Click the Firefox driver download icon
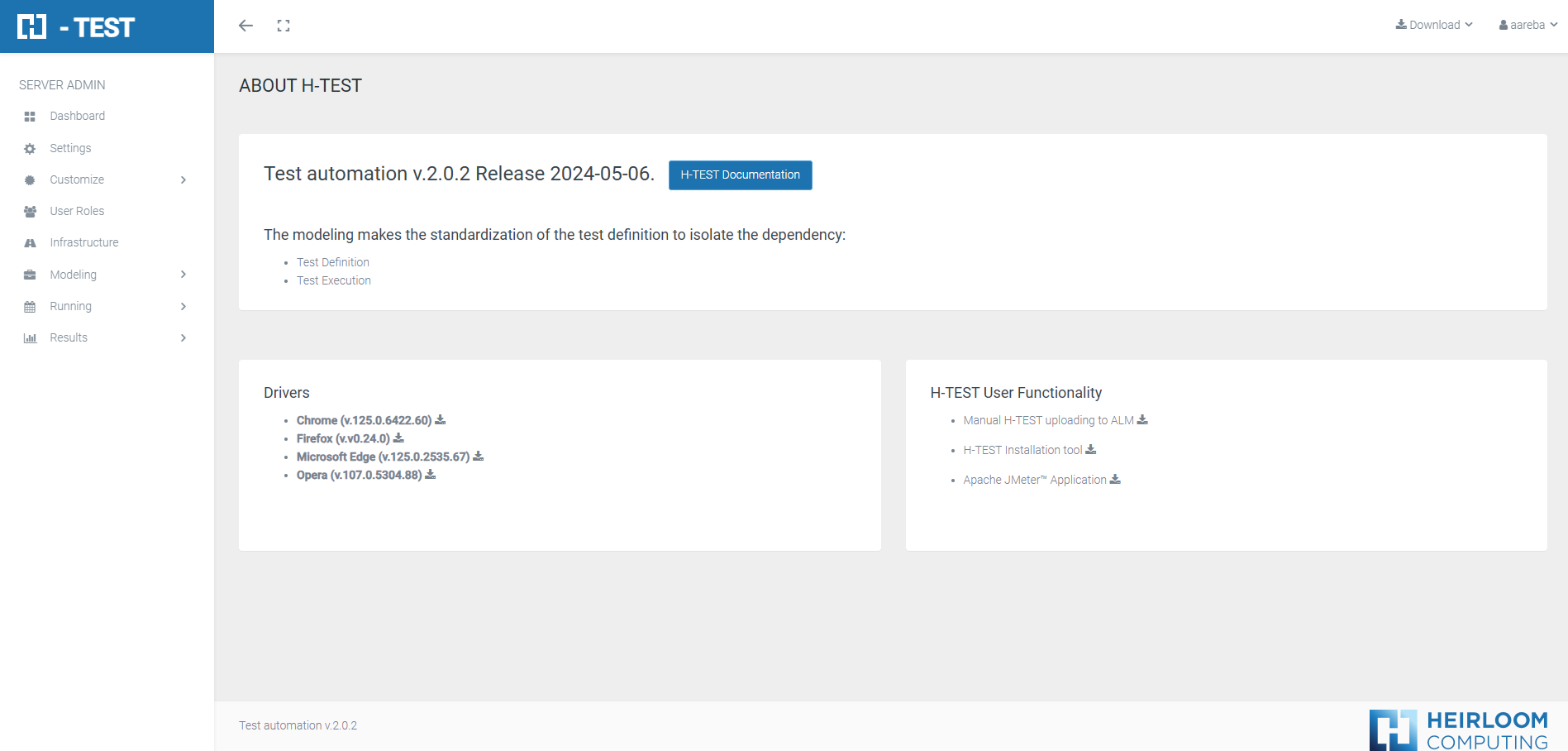This screenshot has height=751, width=1568. click(398, 438)
